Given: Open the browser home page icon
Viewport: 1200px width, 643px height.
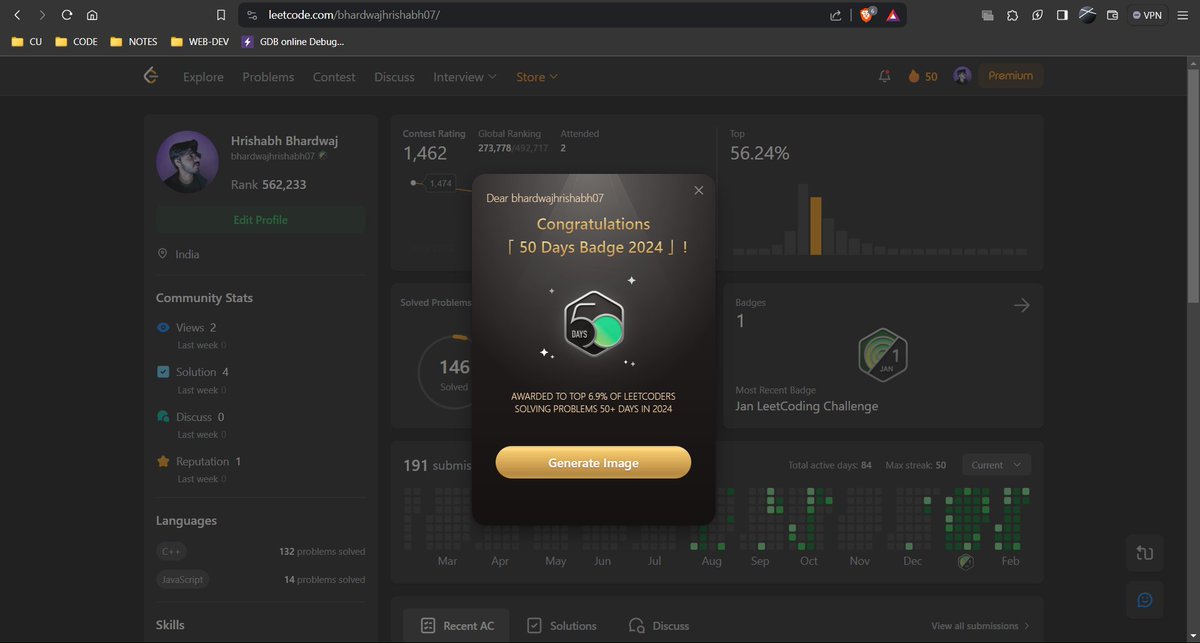Looking at the screenshot, I should point(92,15).
